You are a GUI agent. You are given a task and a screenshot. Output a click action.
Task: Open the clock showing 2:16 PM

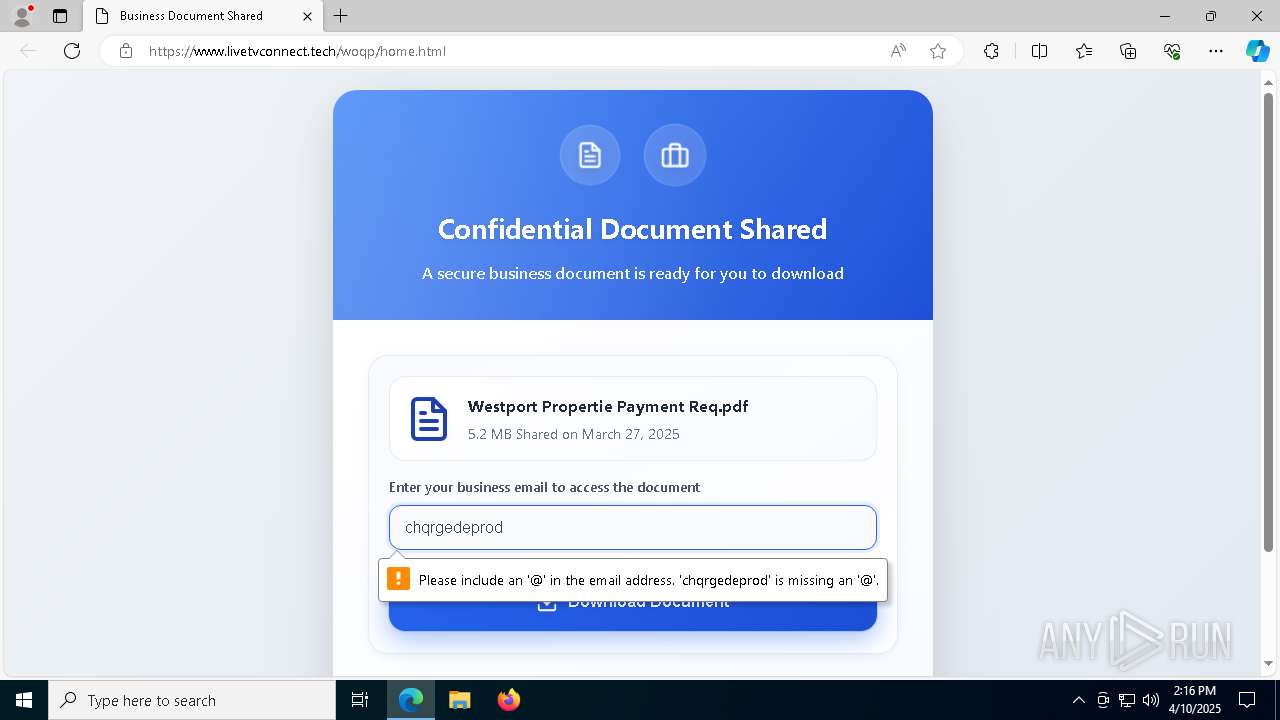(1195, 700)
